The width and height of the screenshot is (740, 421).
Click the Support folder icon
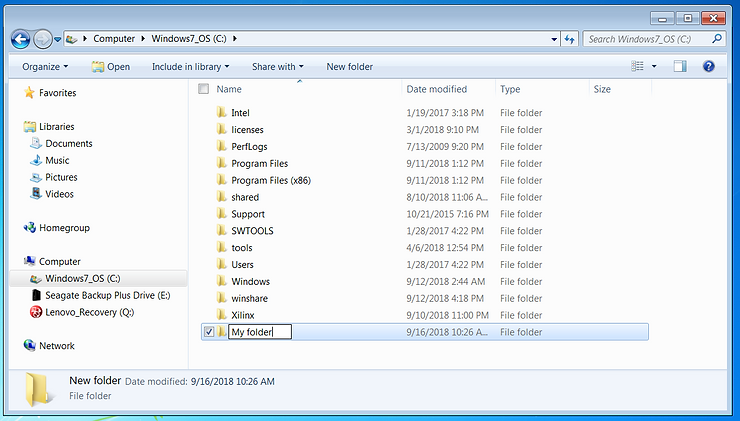221,214
